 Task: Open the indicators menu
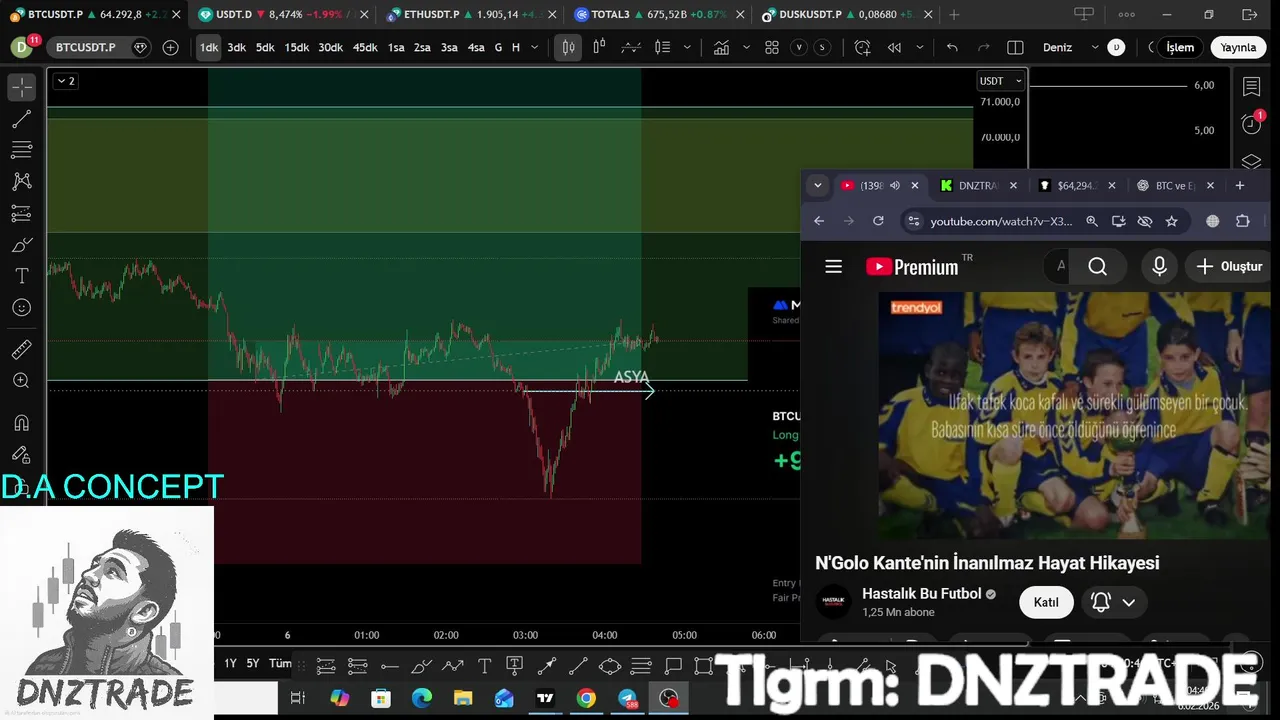[721, 47]
